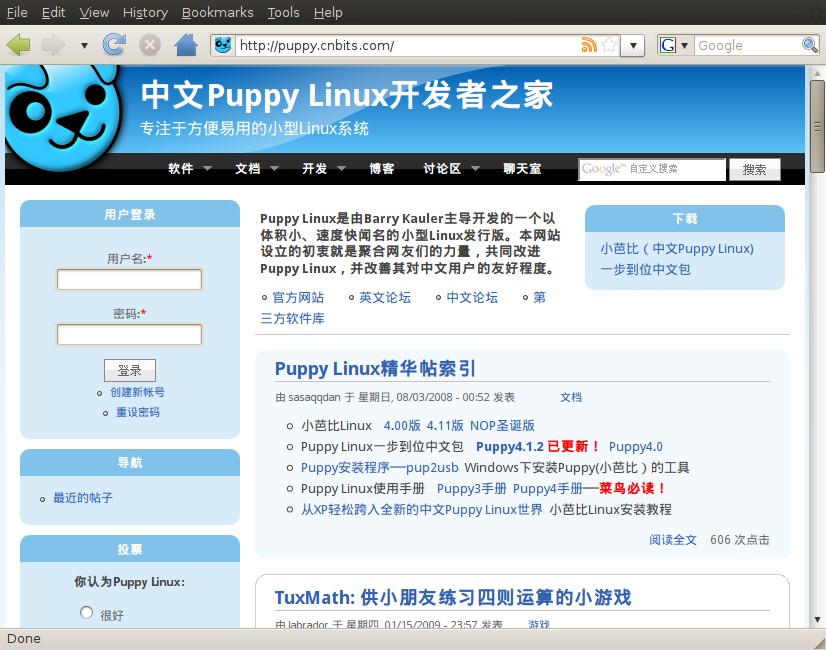
Task: Click the puppy site favicon in address bar
Action: [x=223, y=45]
